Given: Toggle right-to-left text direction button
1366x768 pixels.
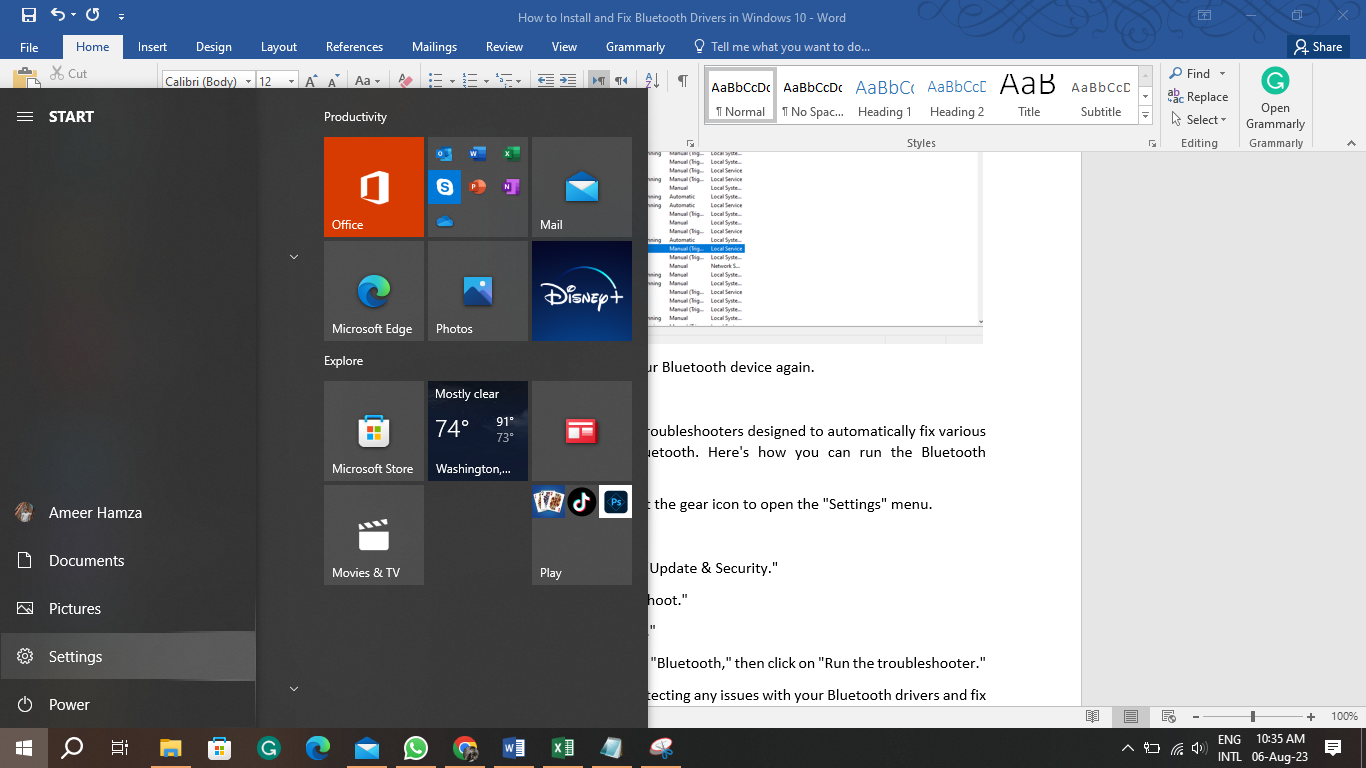Looking at the screenshot, I should click(621, 81).
